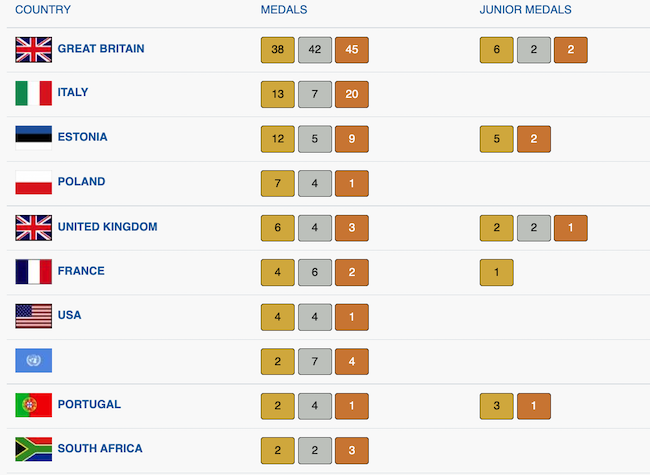This screenshot has width=650, height=475.
Task: Click the United Nations flag icon
Action: [33, 360]
